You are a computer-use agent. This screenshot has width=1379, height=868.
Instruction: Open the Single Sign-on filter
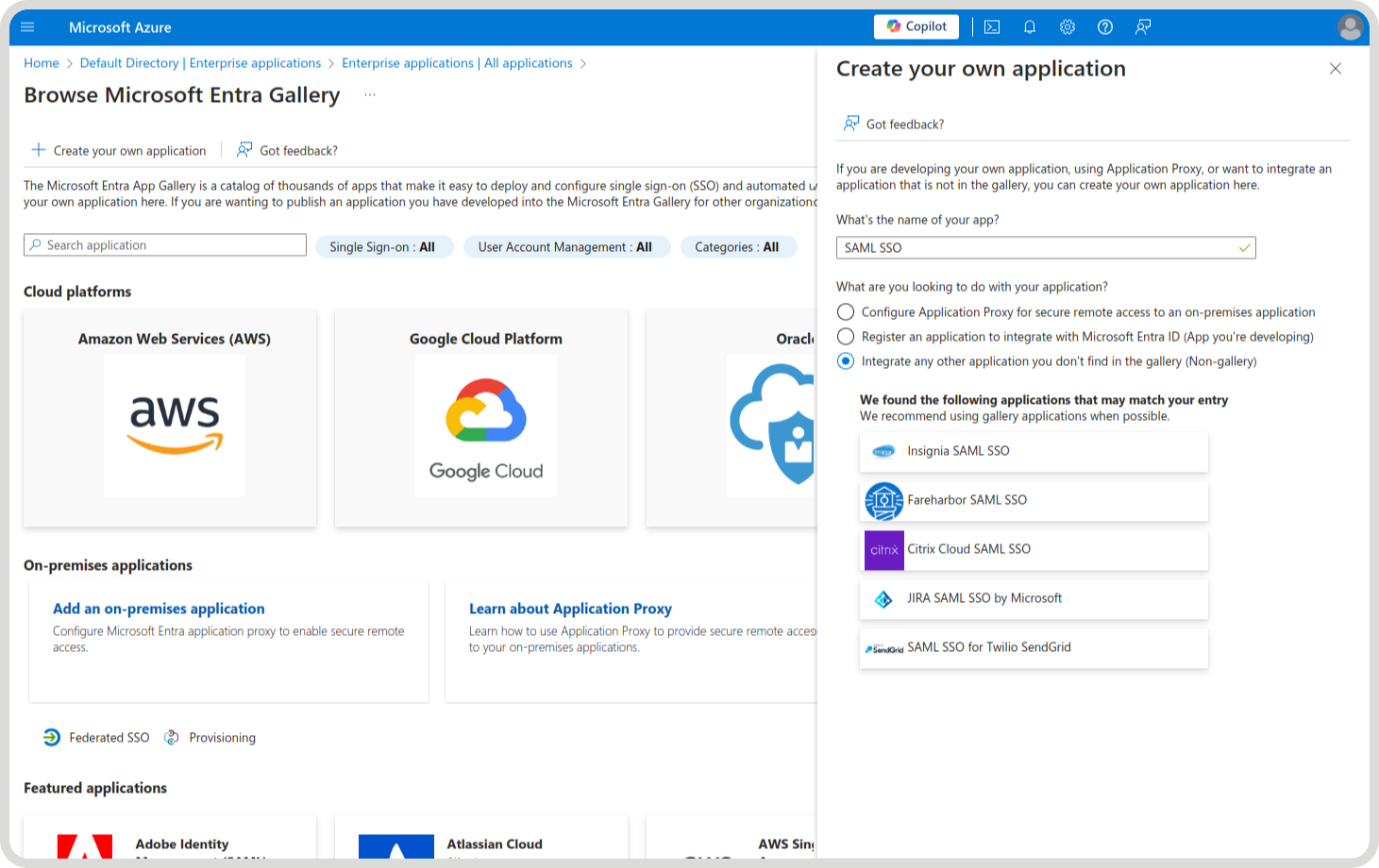coord(384,247)
